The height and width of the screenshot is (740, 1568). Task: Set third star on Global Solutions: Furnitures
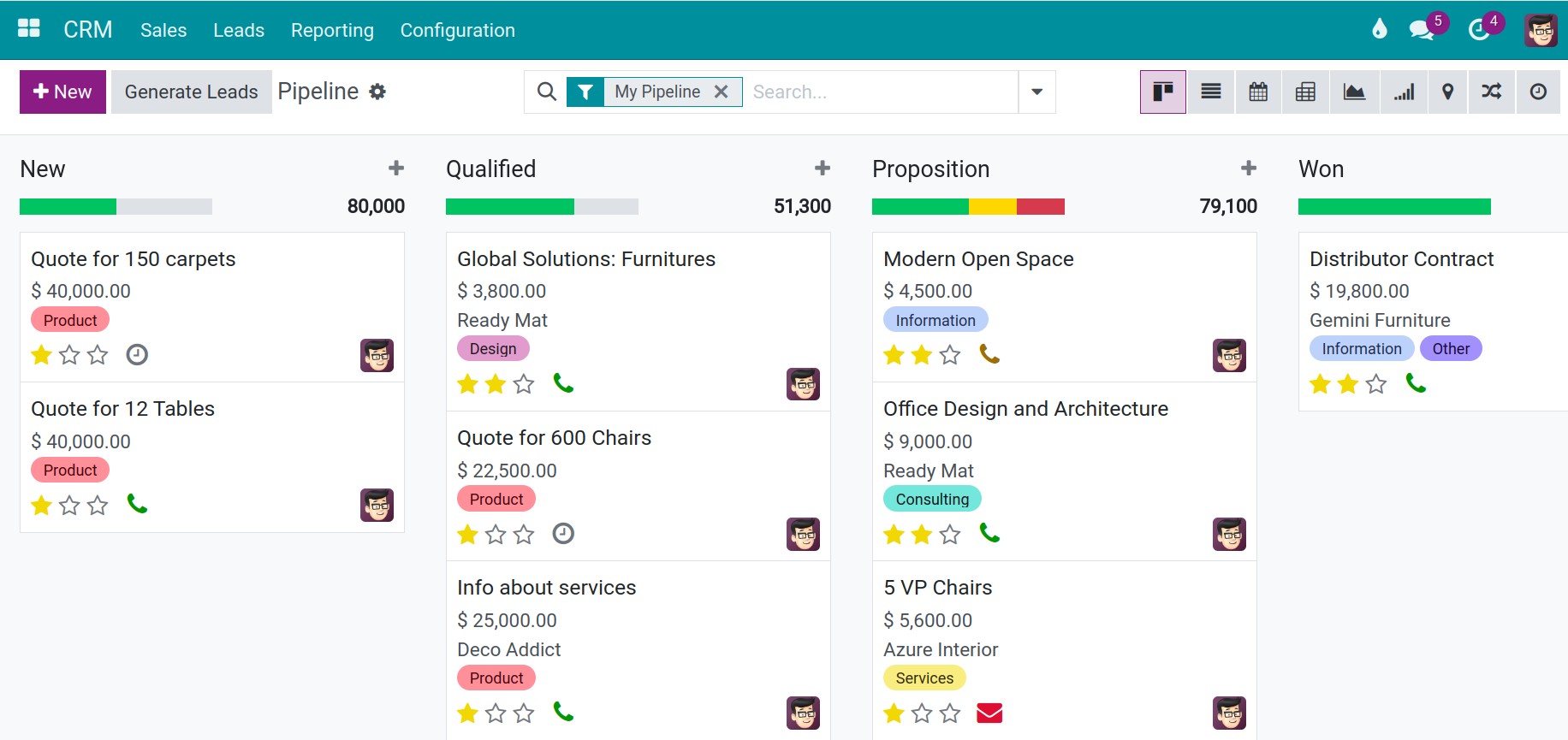(x=524, y=384)
